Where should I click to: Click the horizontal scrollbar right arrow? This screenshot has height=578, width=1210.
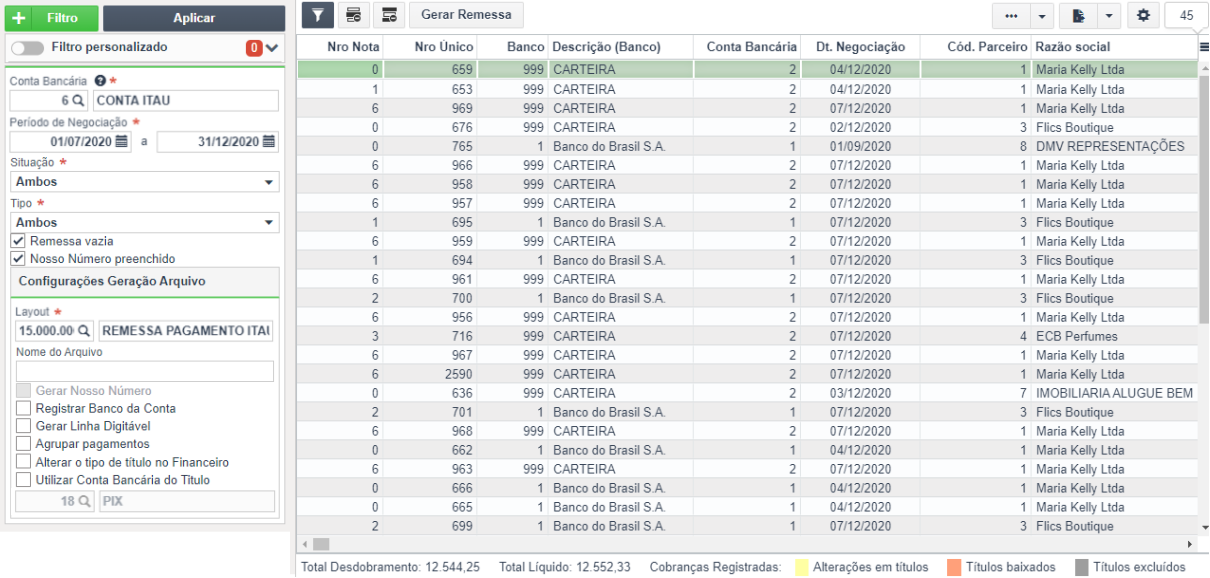pyautogui.click(x=1190, y=544)
